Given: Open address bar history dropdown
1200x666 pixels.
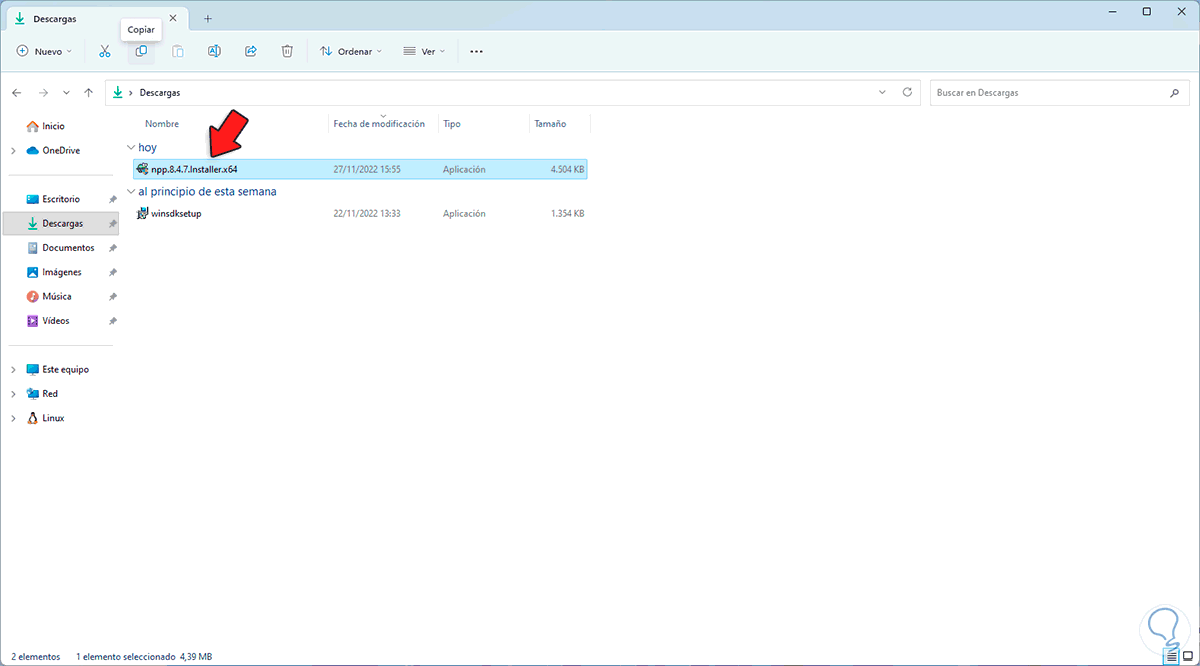Looking at the screenshot, I should pos(882,92).
